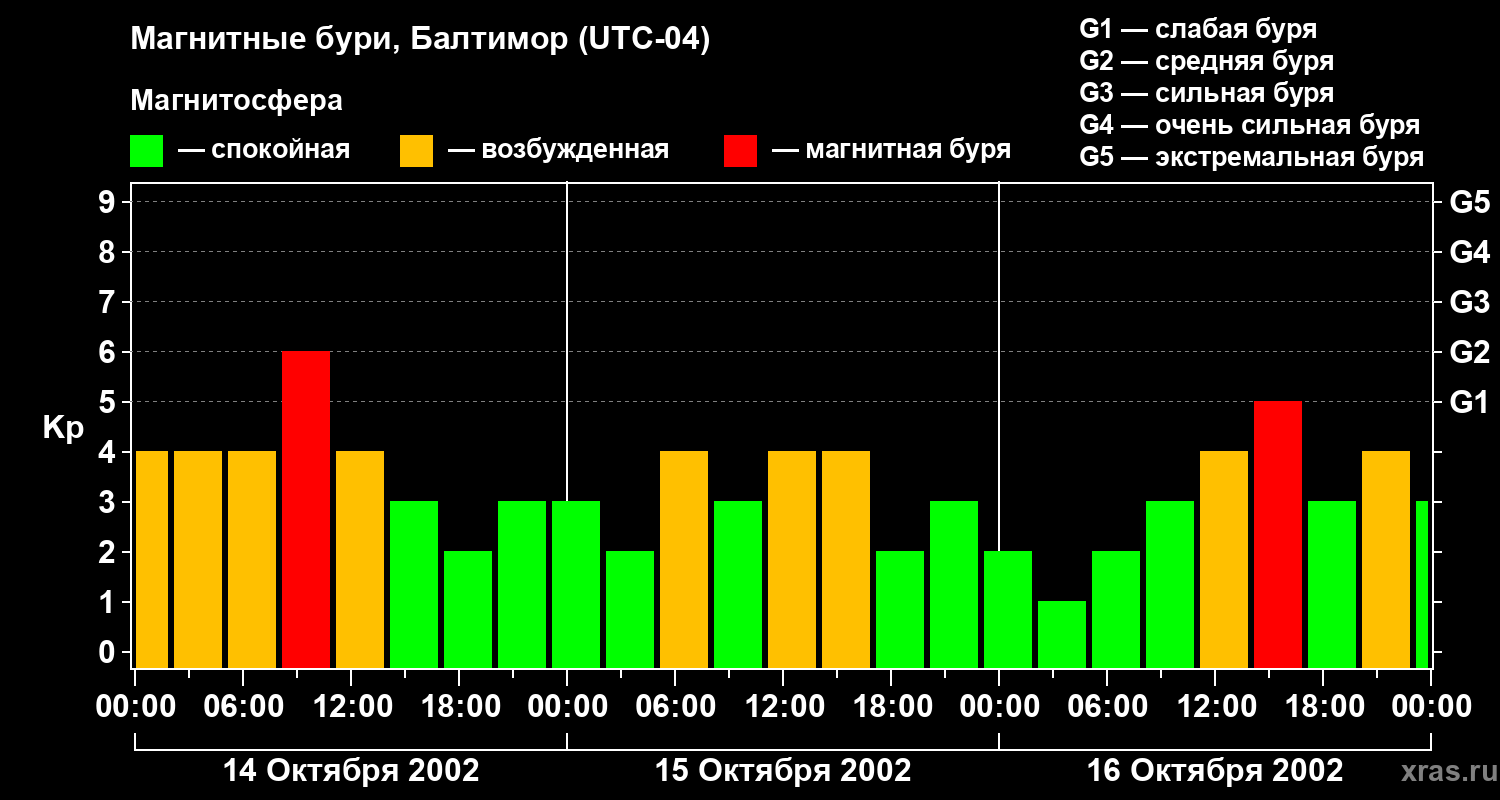Screen dimensions: 1500x800
Task: Click the red 'магнитная буря' legend swatch
Action: coord(740,151)
